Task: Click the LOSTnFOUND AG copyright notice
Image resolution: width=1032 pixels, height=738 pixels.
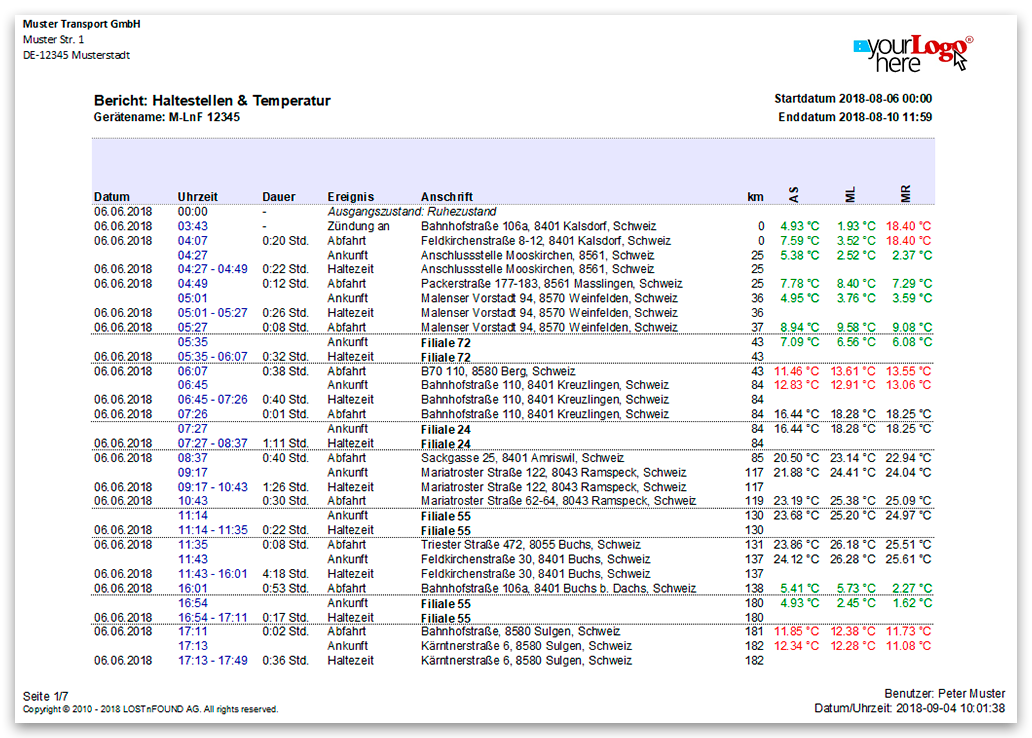Action: pyautogui.click(x=150, y=710)
